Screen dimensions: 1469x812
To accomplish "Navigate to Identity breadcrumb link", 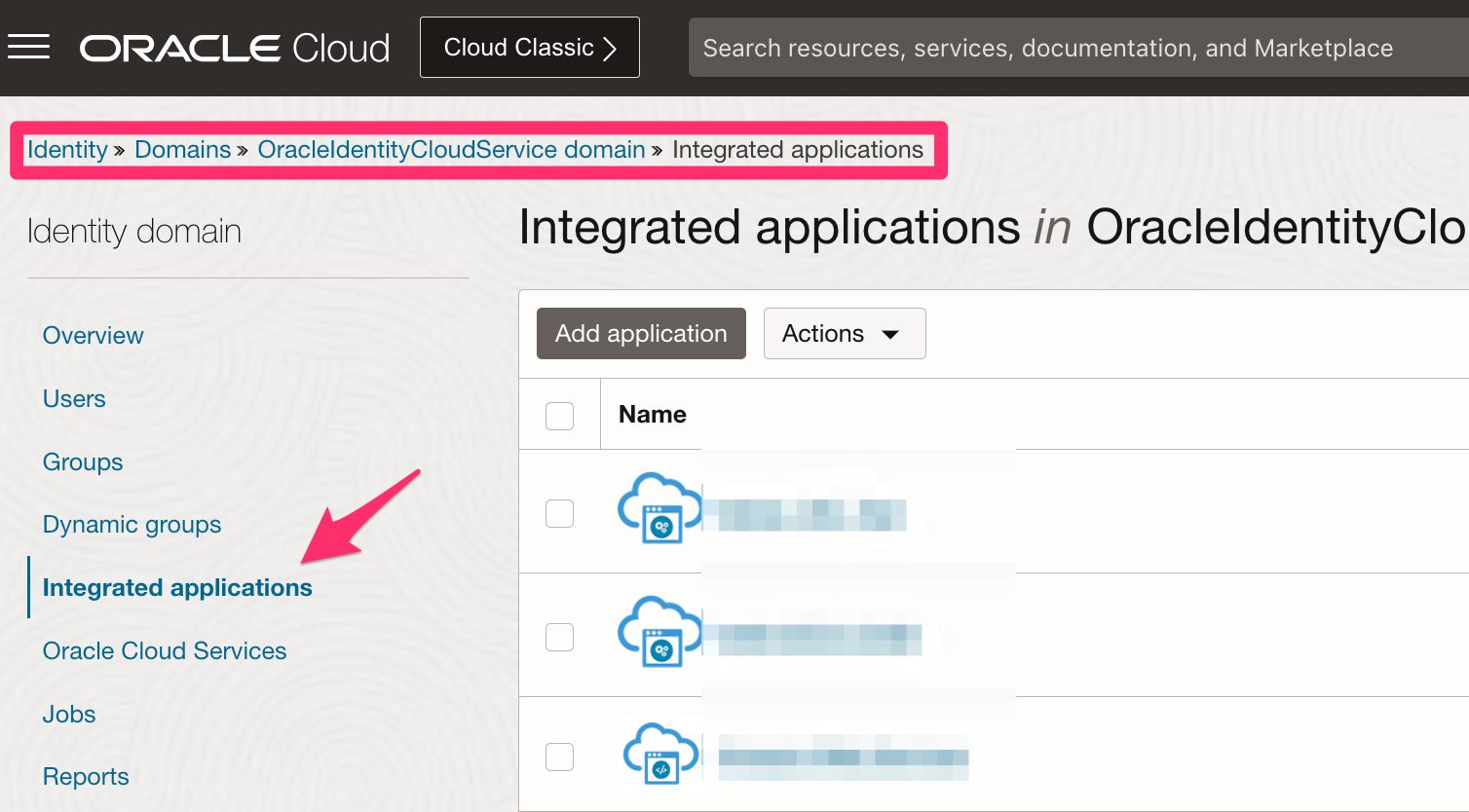I will click(67, 150).
